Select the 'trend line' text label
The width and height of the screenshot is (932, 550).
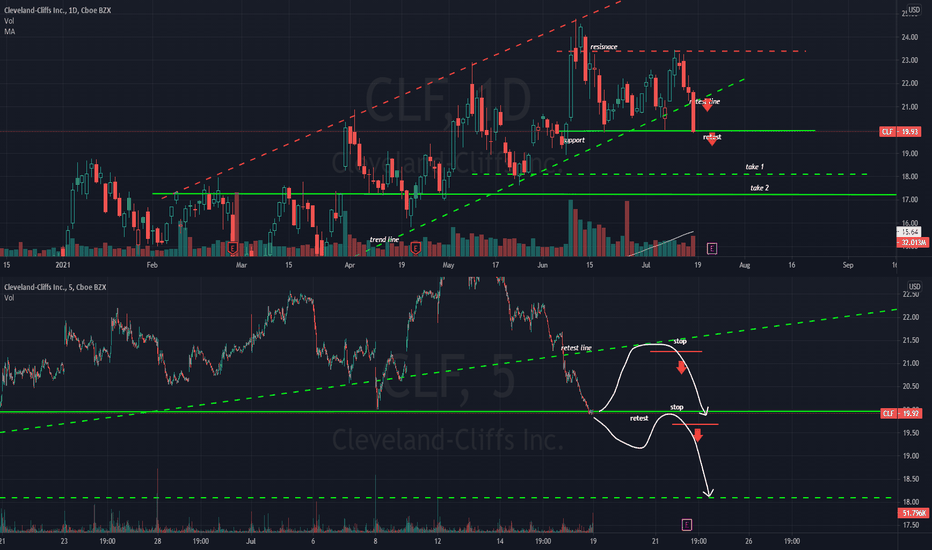384,240
